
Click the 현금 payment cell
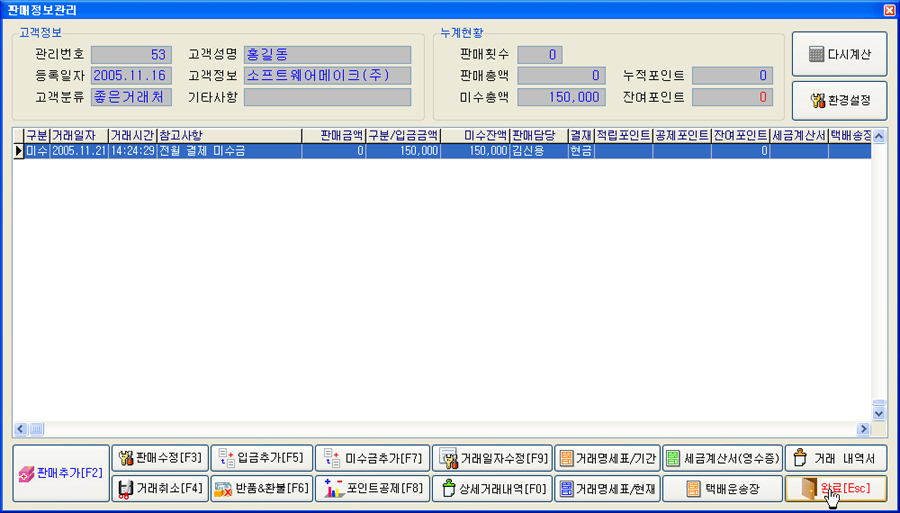(x=581, y=151)
